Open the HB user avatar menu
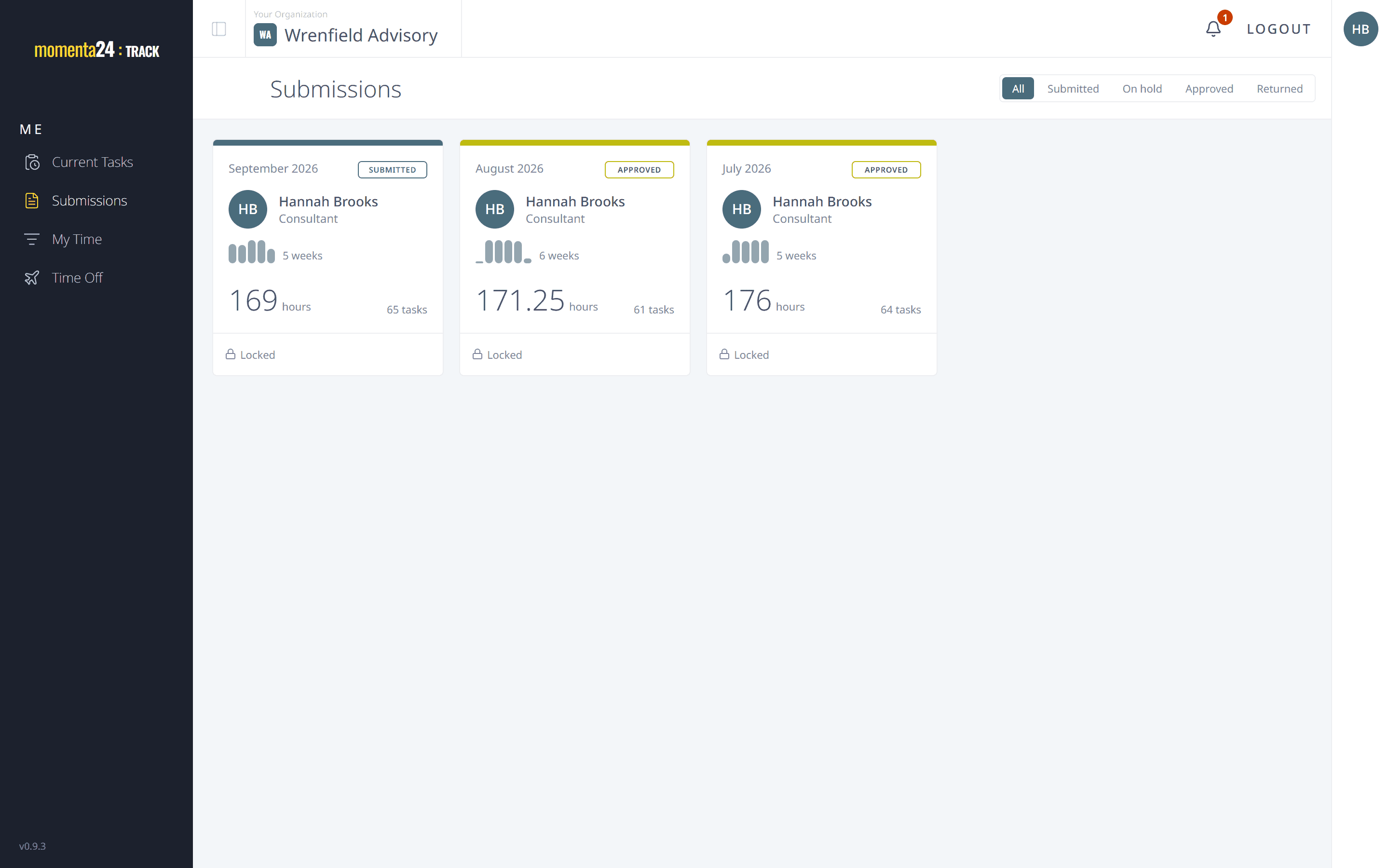 [x=1360, y=29]
